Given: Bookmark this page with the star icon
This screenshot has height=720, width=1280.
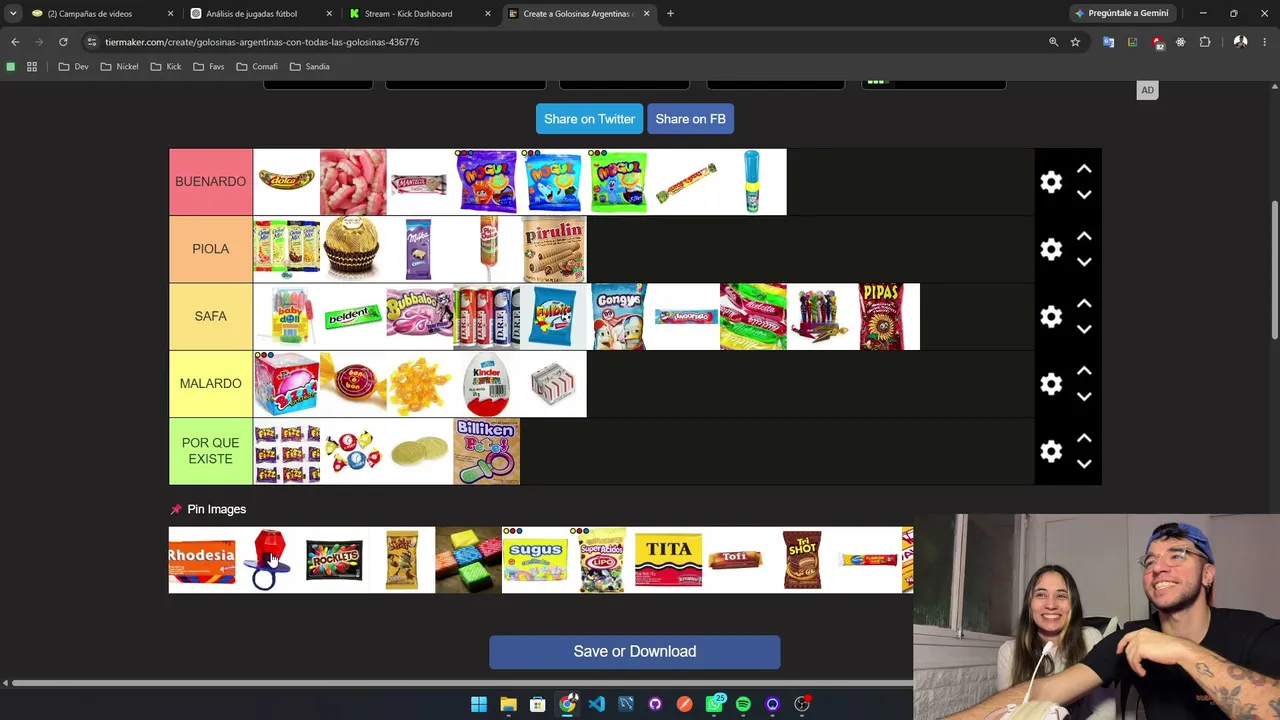Looking at the screenshot, I should (x=1075, y=42).
